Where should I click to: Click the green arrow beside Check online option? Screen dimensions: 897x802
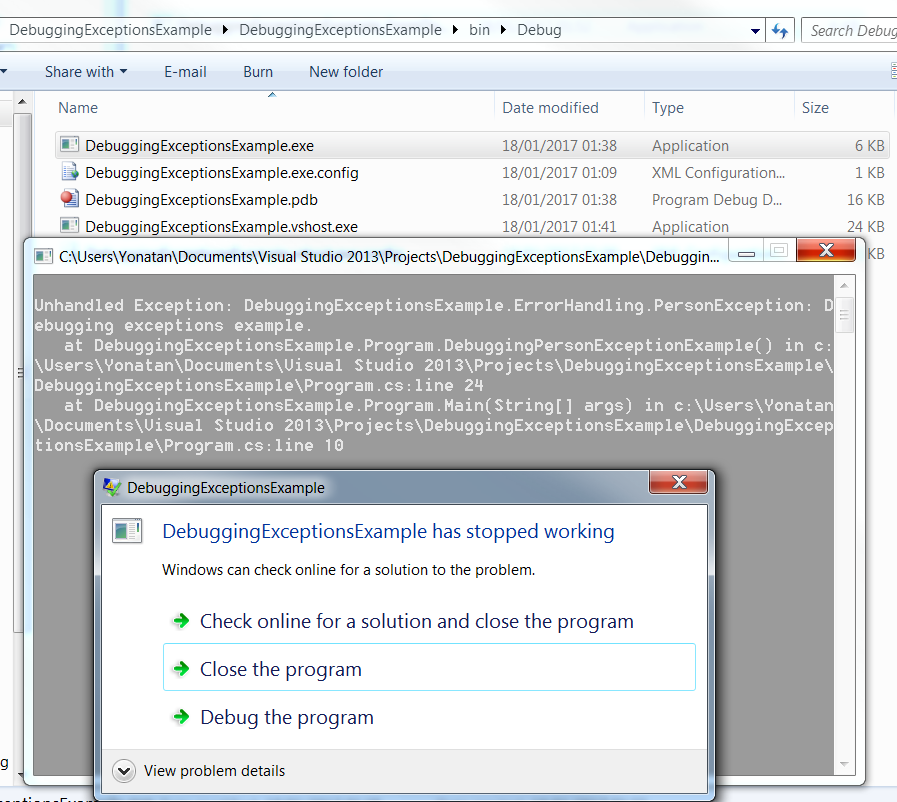181,620
